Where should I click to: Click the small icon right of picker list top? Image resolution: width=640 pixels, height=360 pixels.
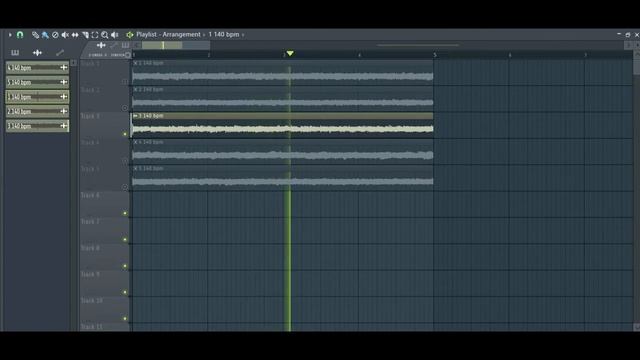click(x=74, y=63)
